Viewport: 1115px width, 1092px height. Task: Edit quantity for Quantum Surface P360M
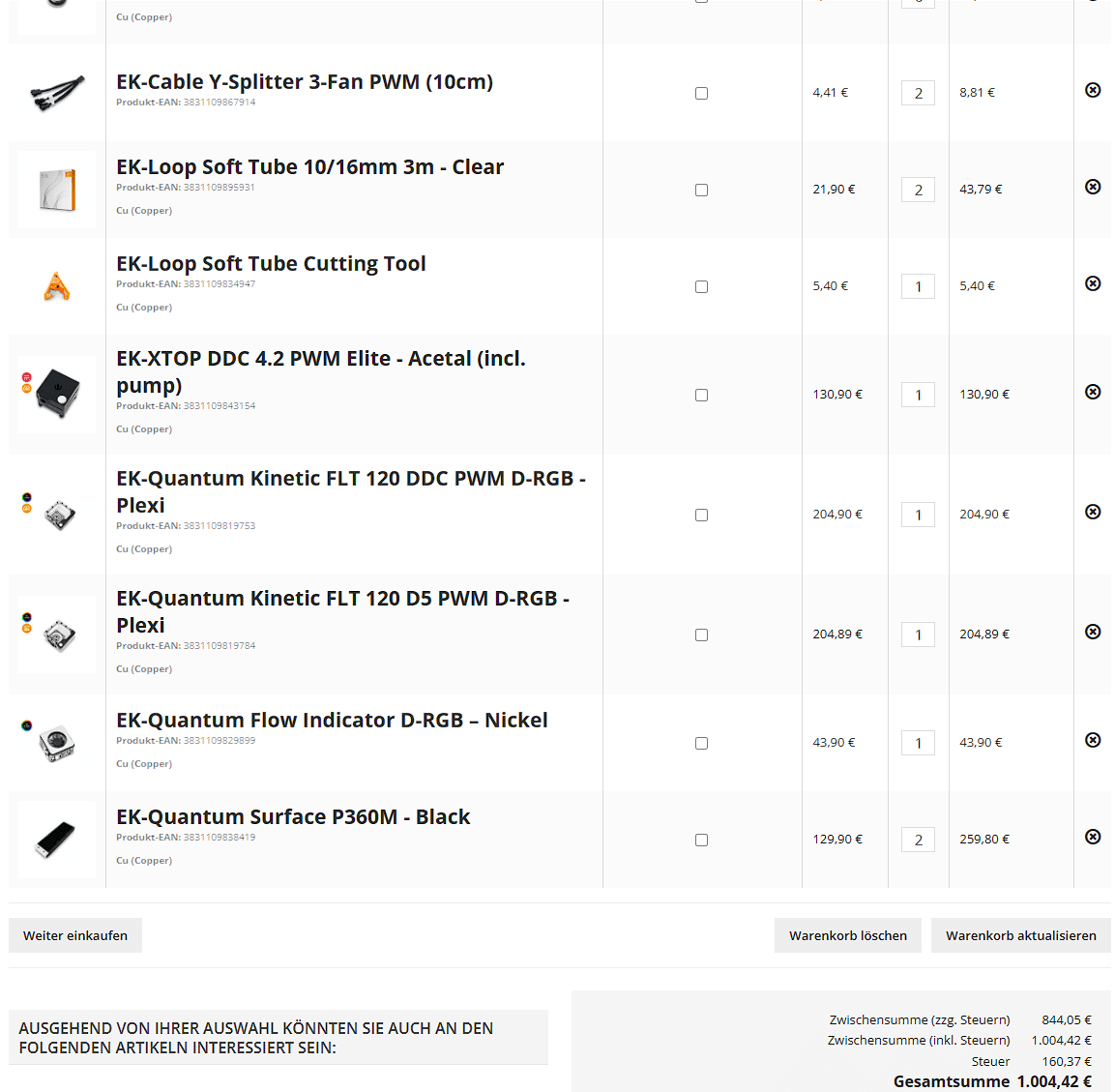tap(918, 841)
